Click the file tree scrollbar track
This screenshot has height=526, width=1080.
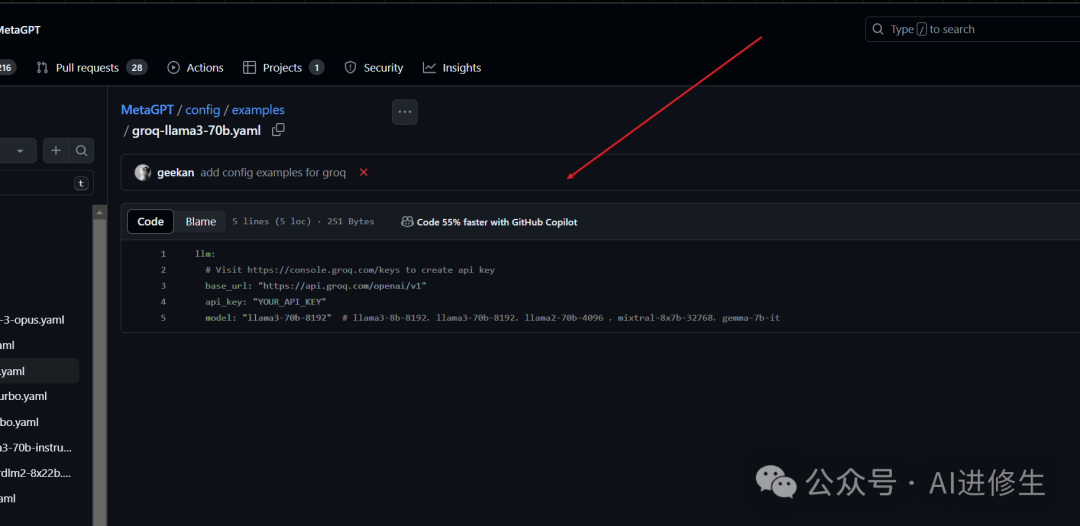click(x=100, y=372)
